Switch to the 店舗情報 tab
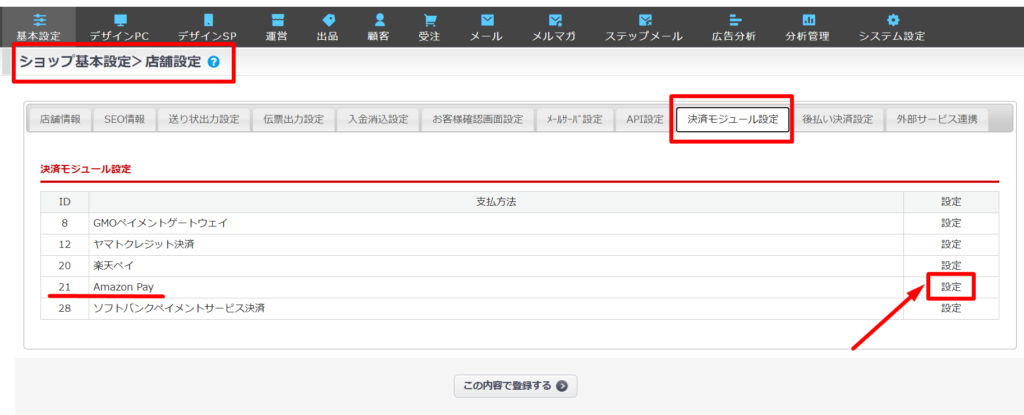The height and width of the screenshot is (415, 1024). tap(60, 120)
